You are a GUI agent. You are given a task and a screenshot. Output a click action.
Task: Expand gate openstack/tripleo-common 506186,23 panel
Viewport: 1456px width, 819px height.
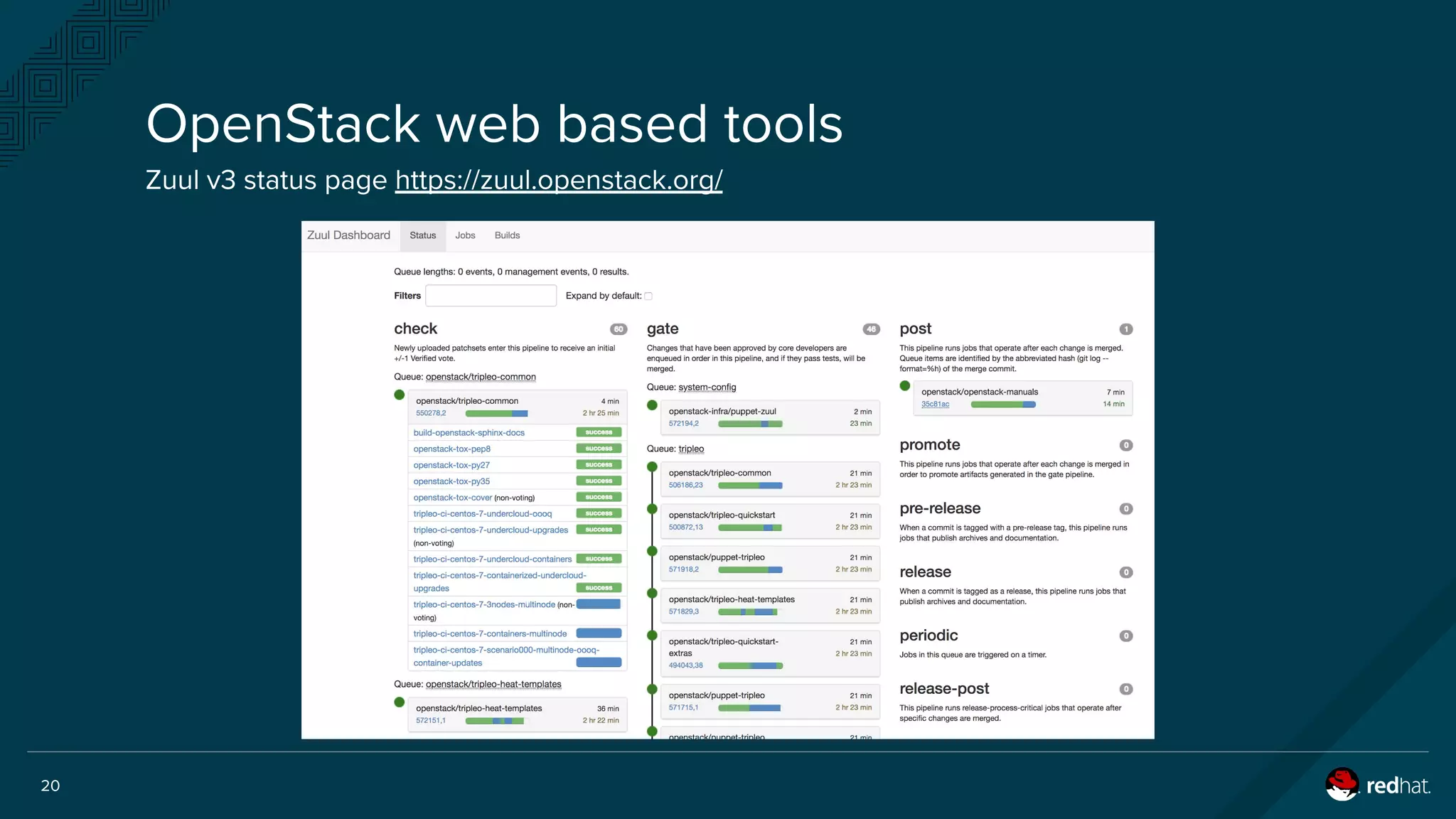pyautogui.click(x=771, y=478)
